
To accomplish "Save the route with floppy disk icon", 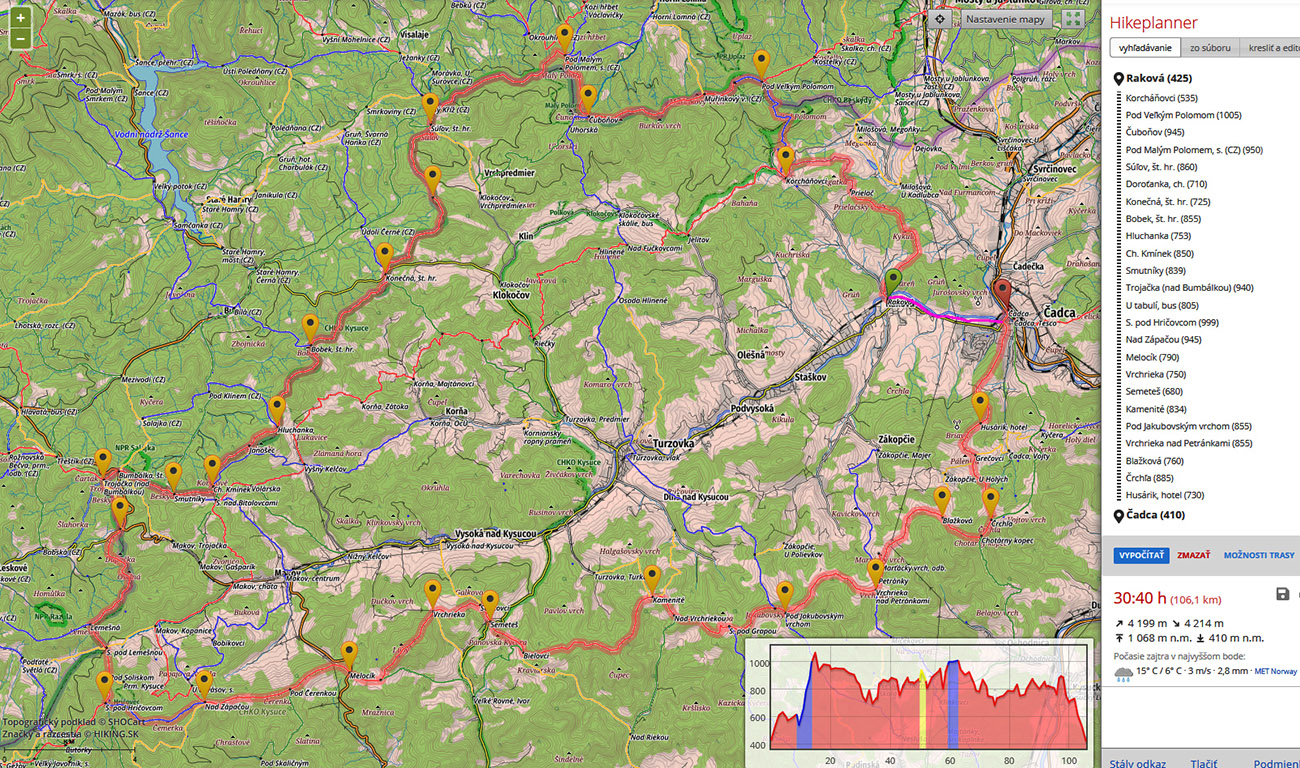I will [1282, 594].
